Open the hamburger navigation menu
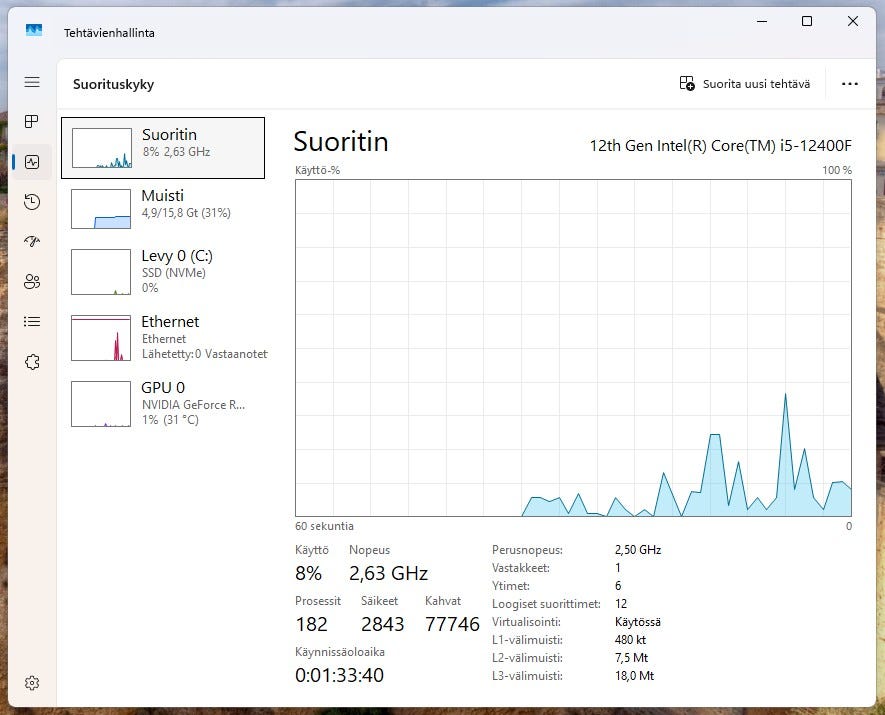This screenshot has height=715, width=885. click(32, 82)
